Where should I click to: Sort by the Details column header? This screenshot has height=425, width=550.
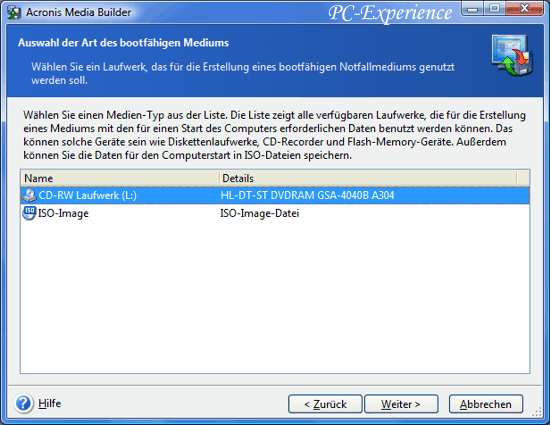click(x=368, y=178)
